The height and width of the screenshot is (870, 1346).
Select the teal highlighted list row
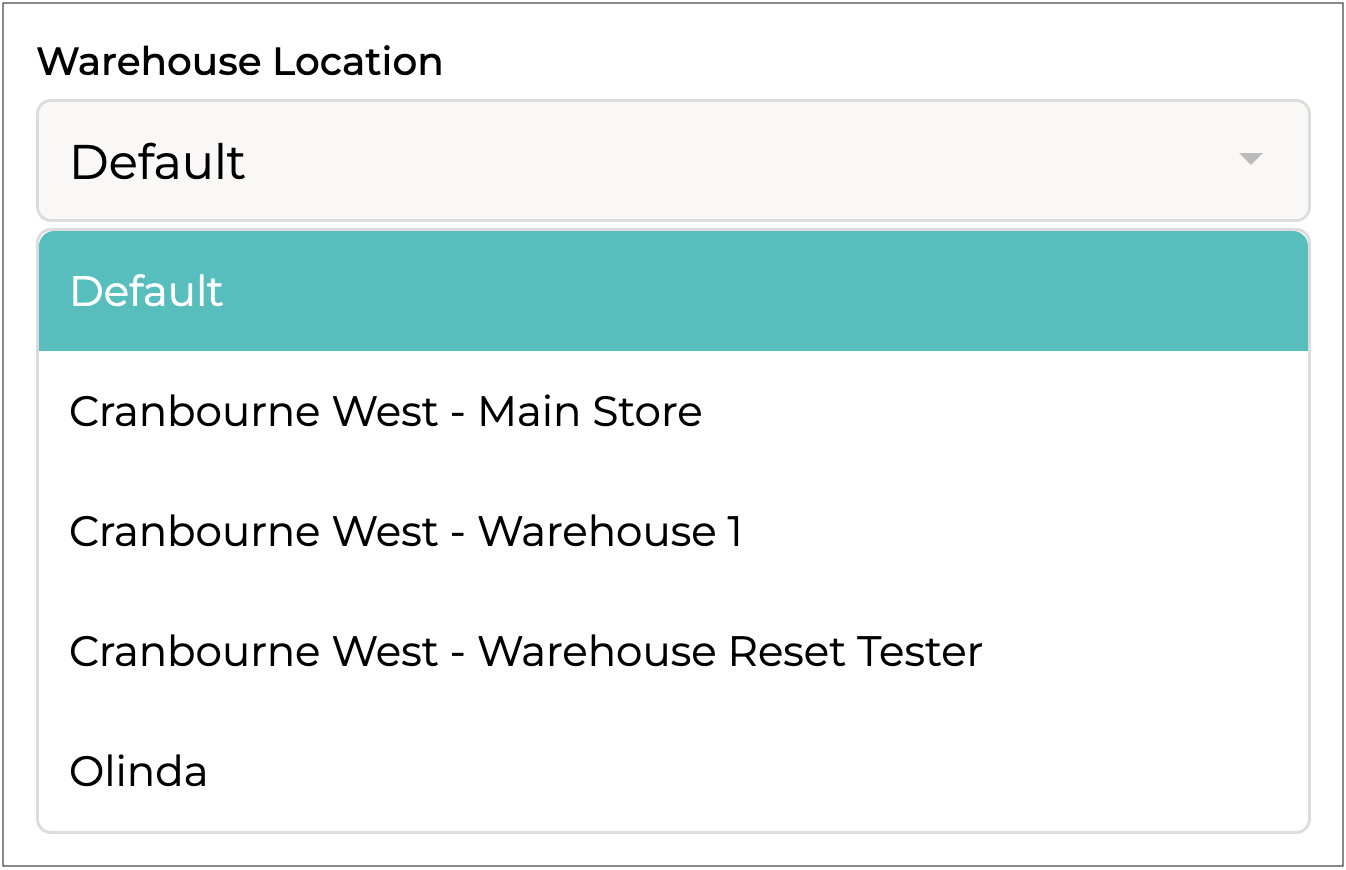tap(672, 291)
